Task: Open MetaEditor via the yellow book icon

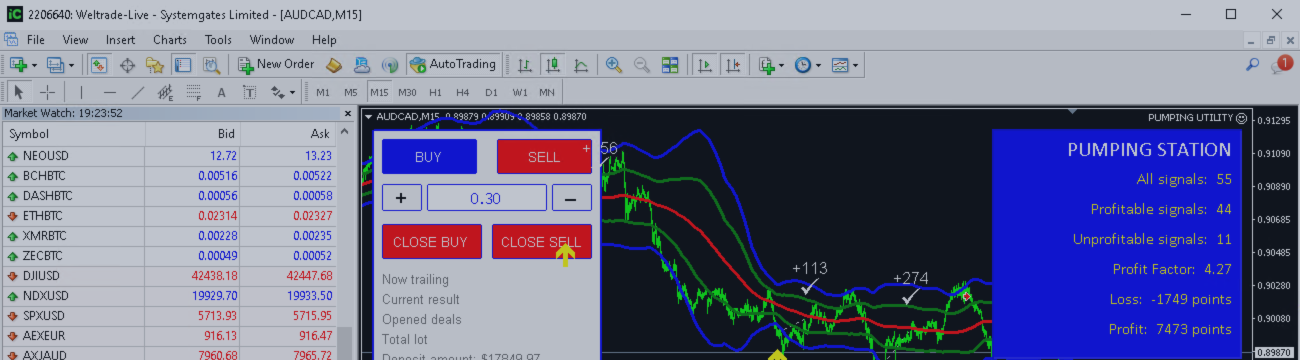Action: pyautogui.click(x=335, y=64)
